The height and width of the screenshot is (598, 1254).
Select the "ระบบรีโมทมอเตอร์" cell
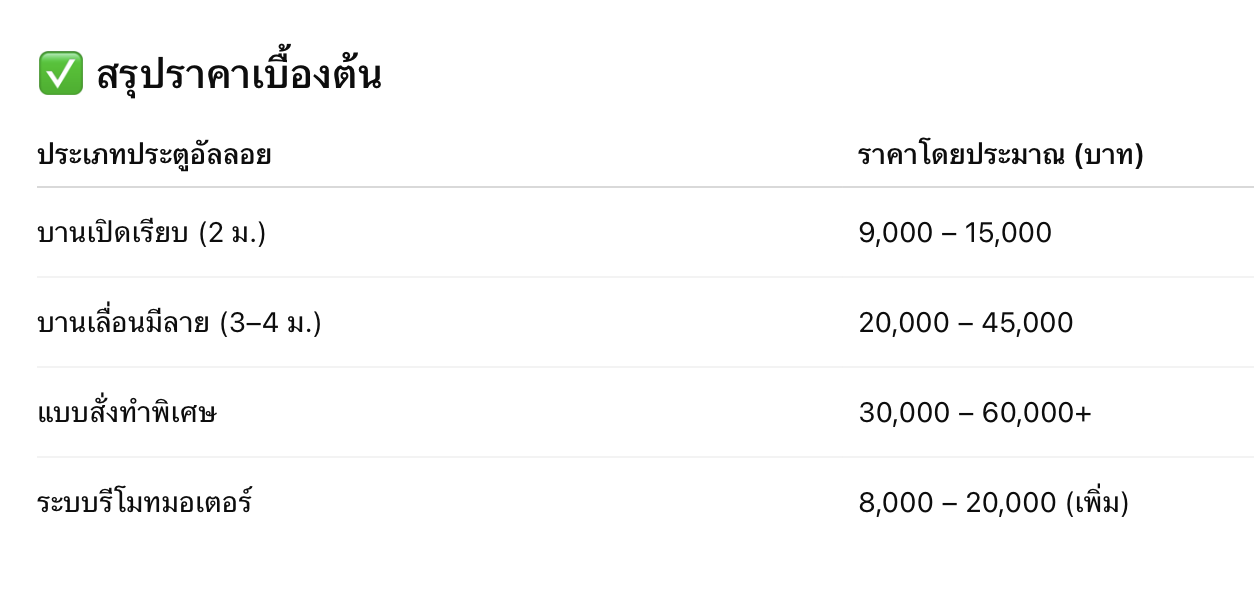click(144, 502)
